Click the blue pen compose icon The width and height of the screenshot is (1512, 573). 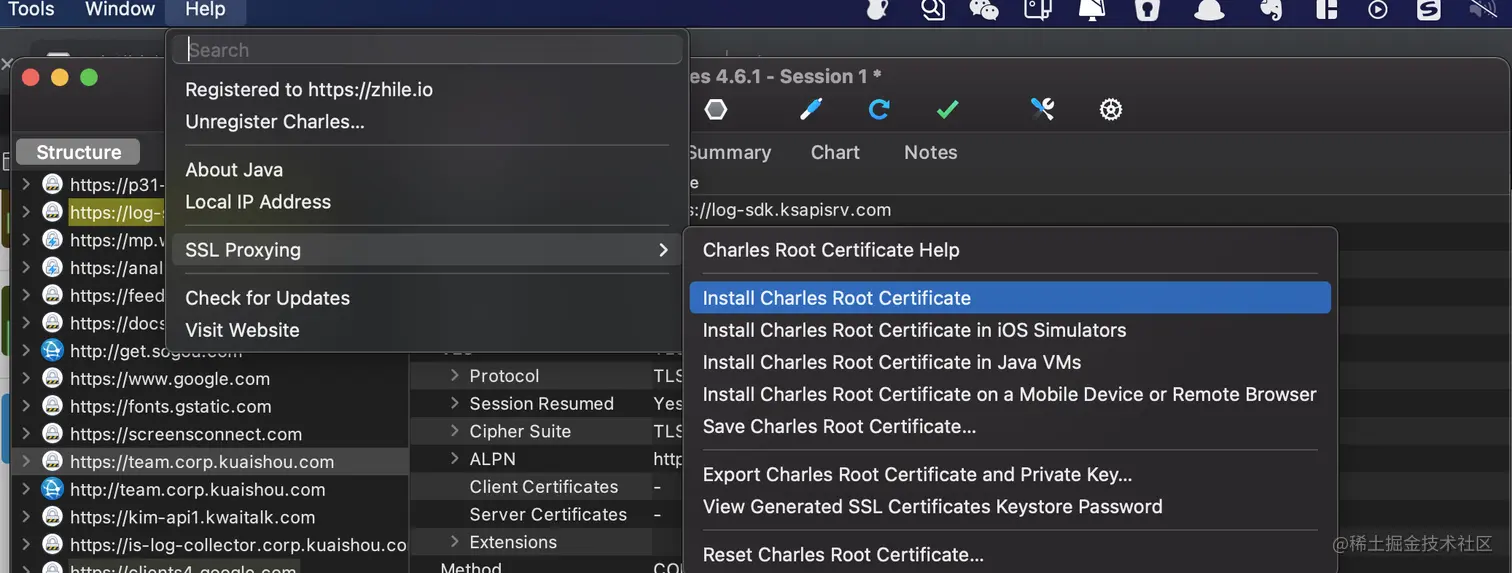(811, 109)
